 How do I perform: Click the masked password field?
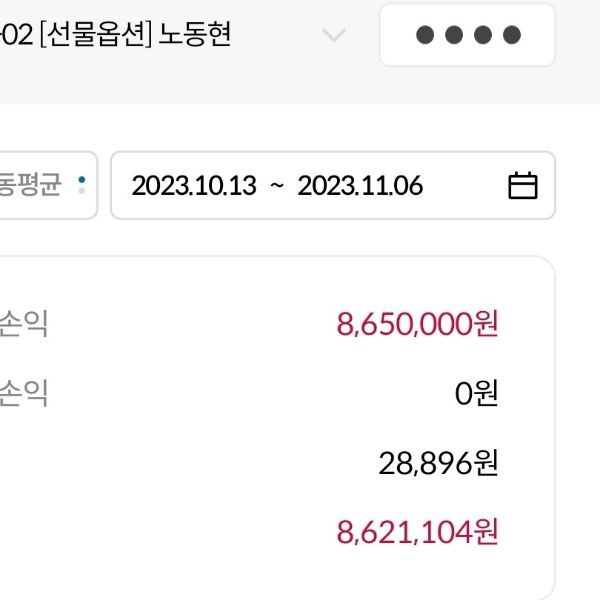point(467,35)
